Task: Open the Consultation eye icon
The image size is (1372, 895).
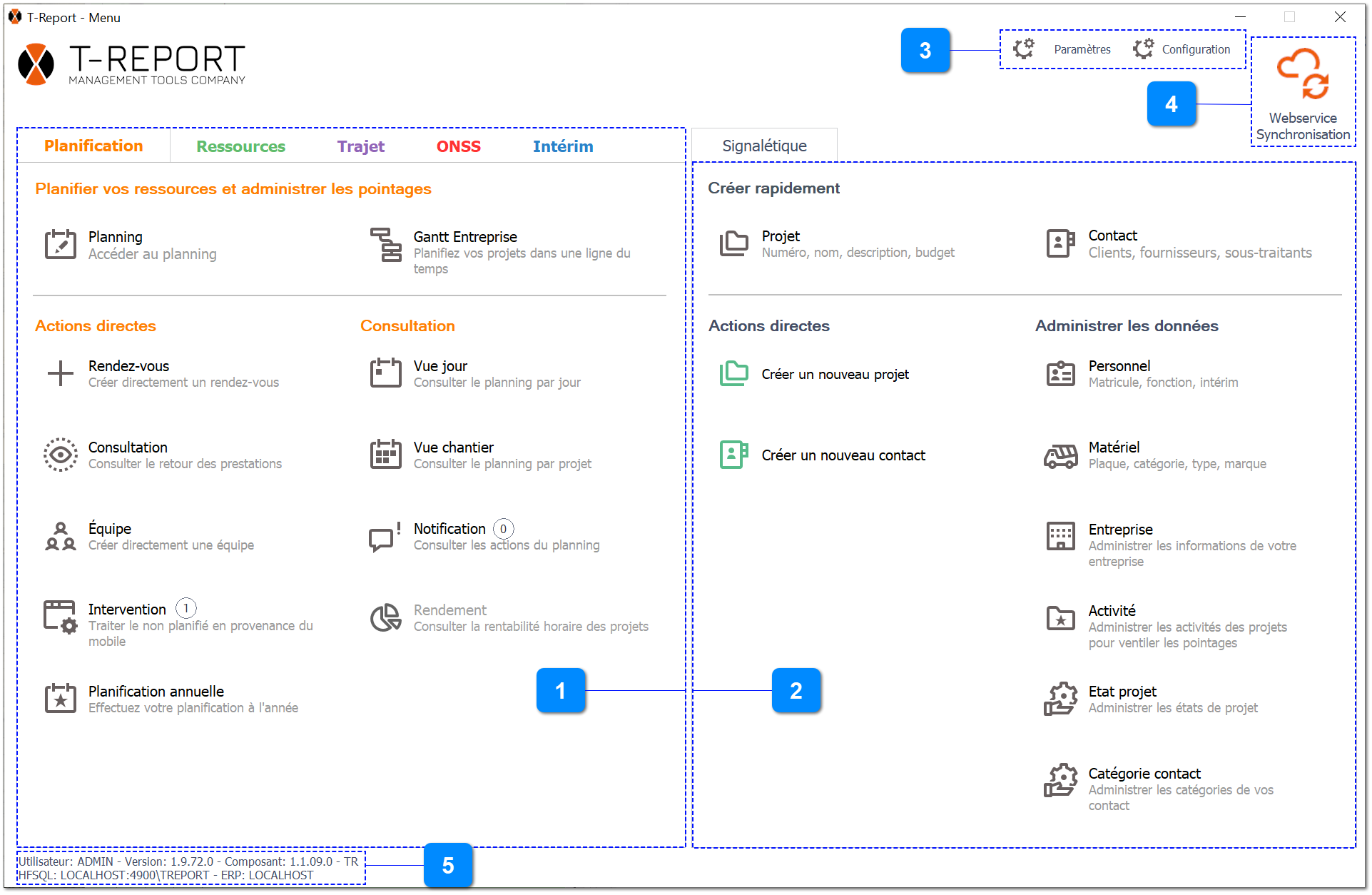Action: 60,455
